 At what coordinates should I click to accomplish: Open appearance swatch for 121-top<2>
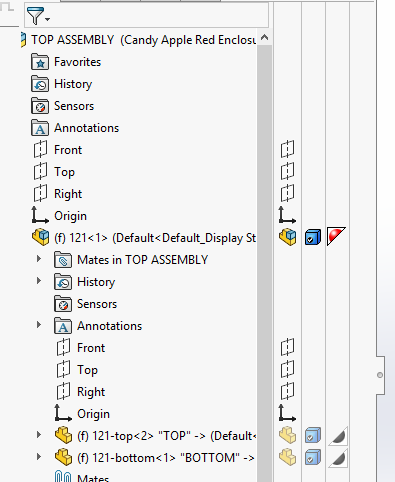[338, 436]
